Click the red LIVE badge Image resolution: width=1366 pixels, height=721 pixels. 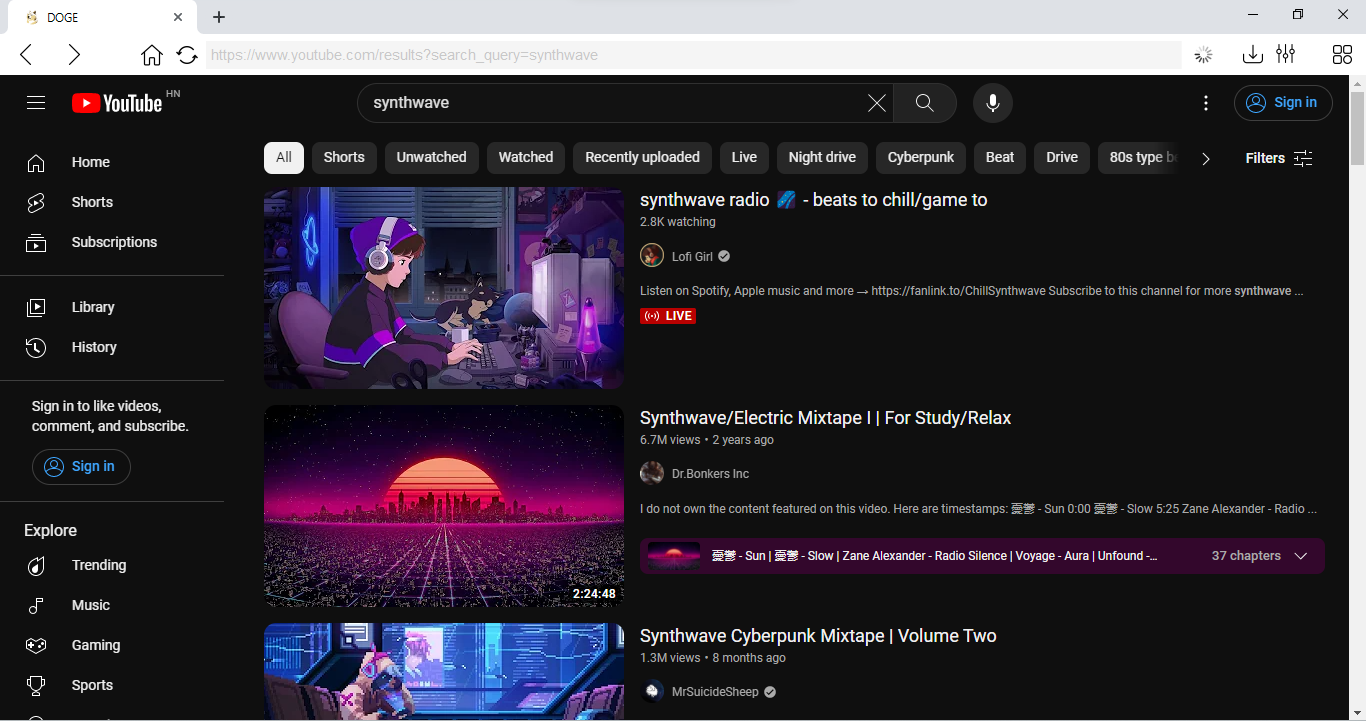tap(668, 316)
